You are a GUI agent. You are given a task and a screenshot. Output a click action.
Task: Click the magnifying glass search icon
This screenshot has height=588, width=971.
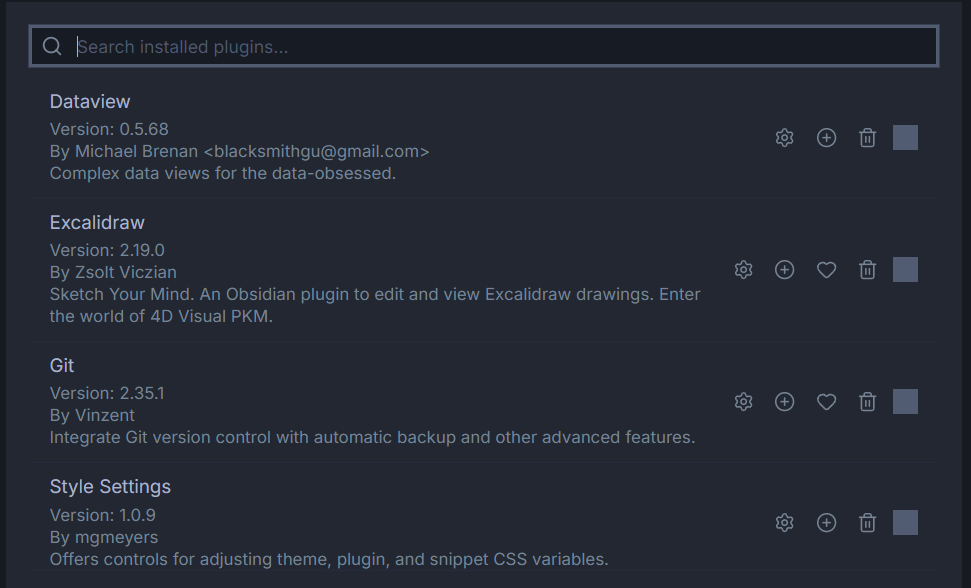click(x=52, y=47)
